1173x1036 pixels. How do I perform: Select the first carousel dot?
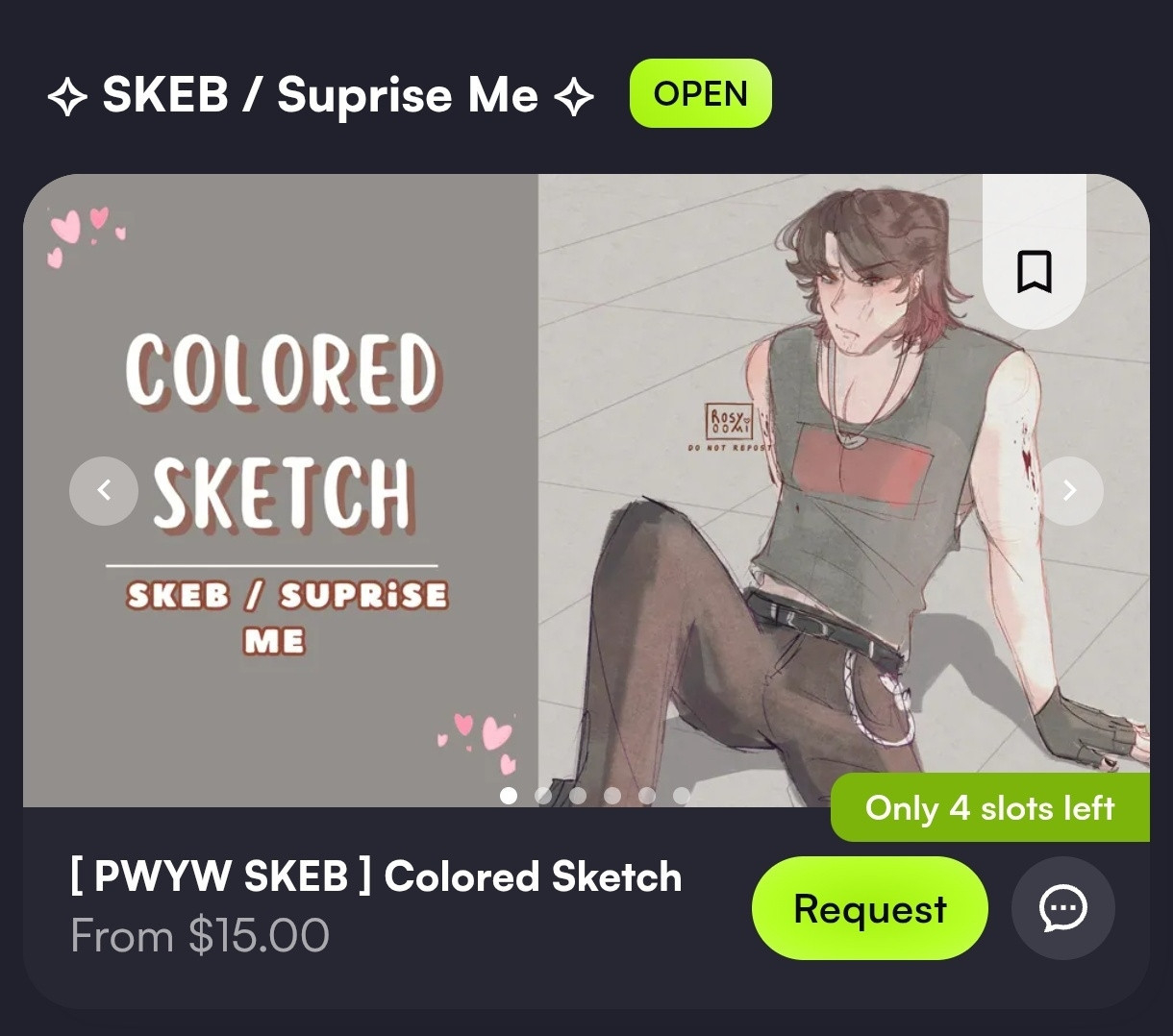click(x=509, y=795)
